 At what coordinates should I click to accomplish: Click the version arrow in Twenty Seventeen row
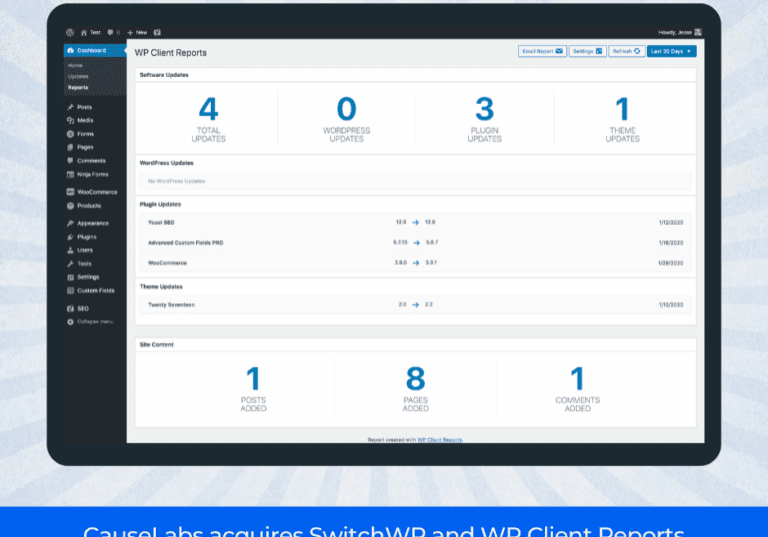[x=415, y=305]
